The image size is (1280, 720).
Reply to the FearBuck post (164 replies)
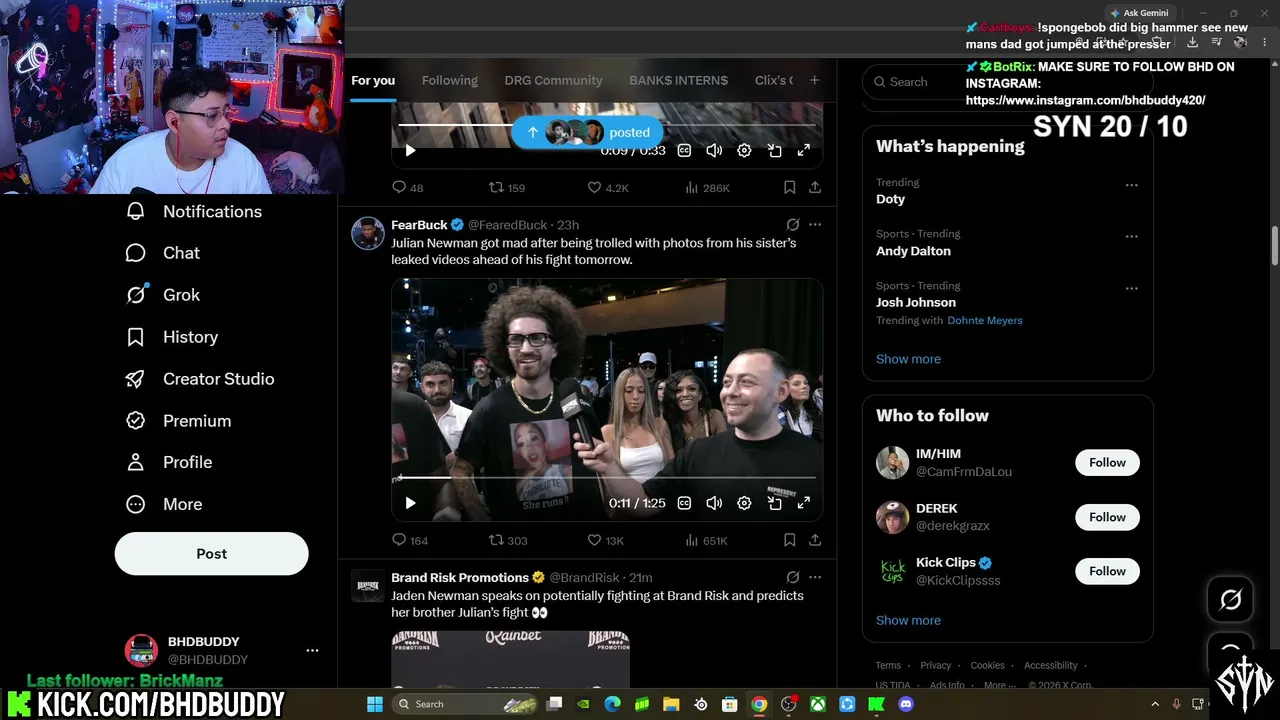410,540
